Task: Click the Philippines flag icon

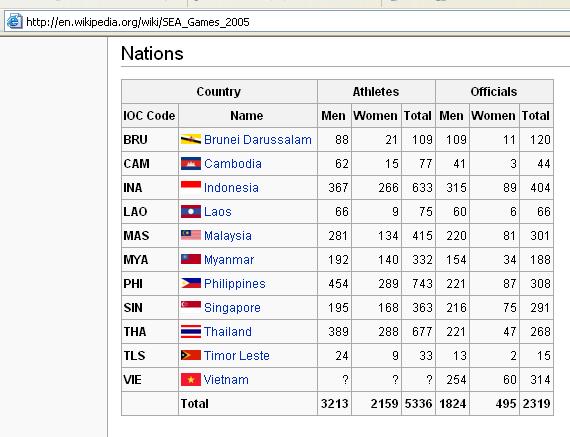Action: point(191,283)
